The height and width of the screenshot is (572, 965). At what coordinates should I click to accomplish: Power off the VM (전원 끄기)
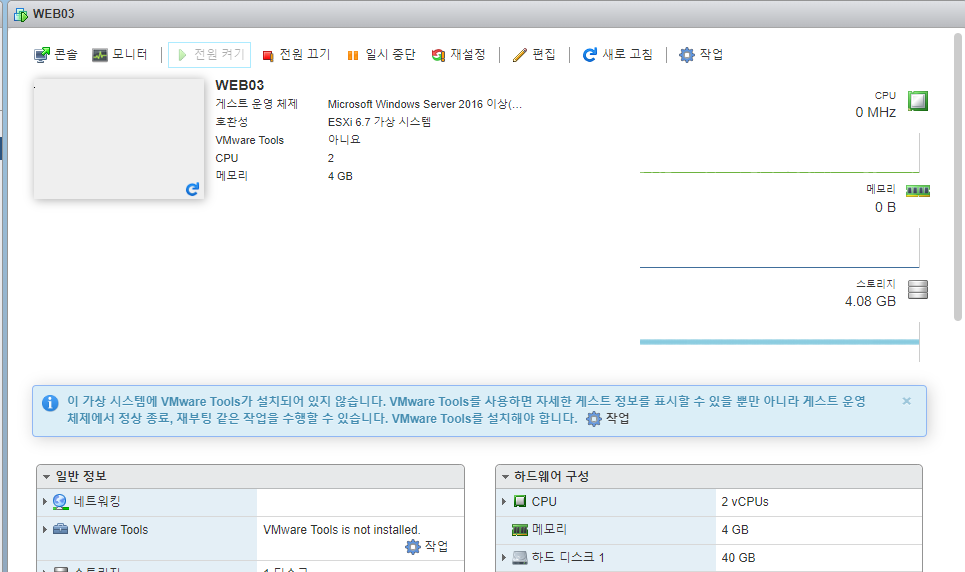(296, 55)
